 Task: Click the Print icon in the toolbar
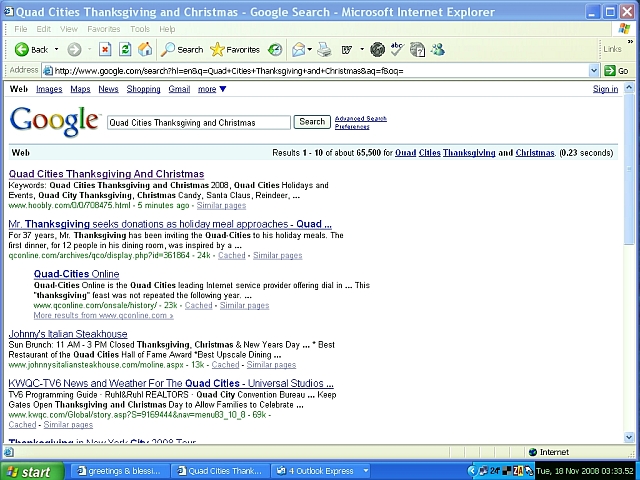pos(325,49)
